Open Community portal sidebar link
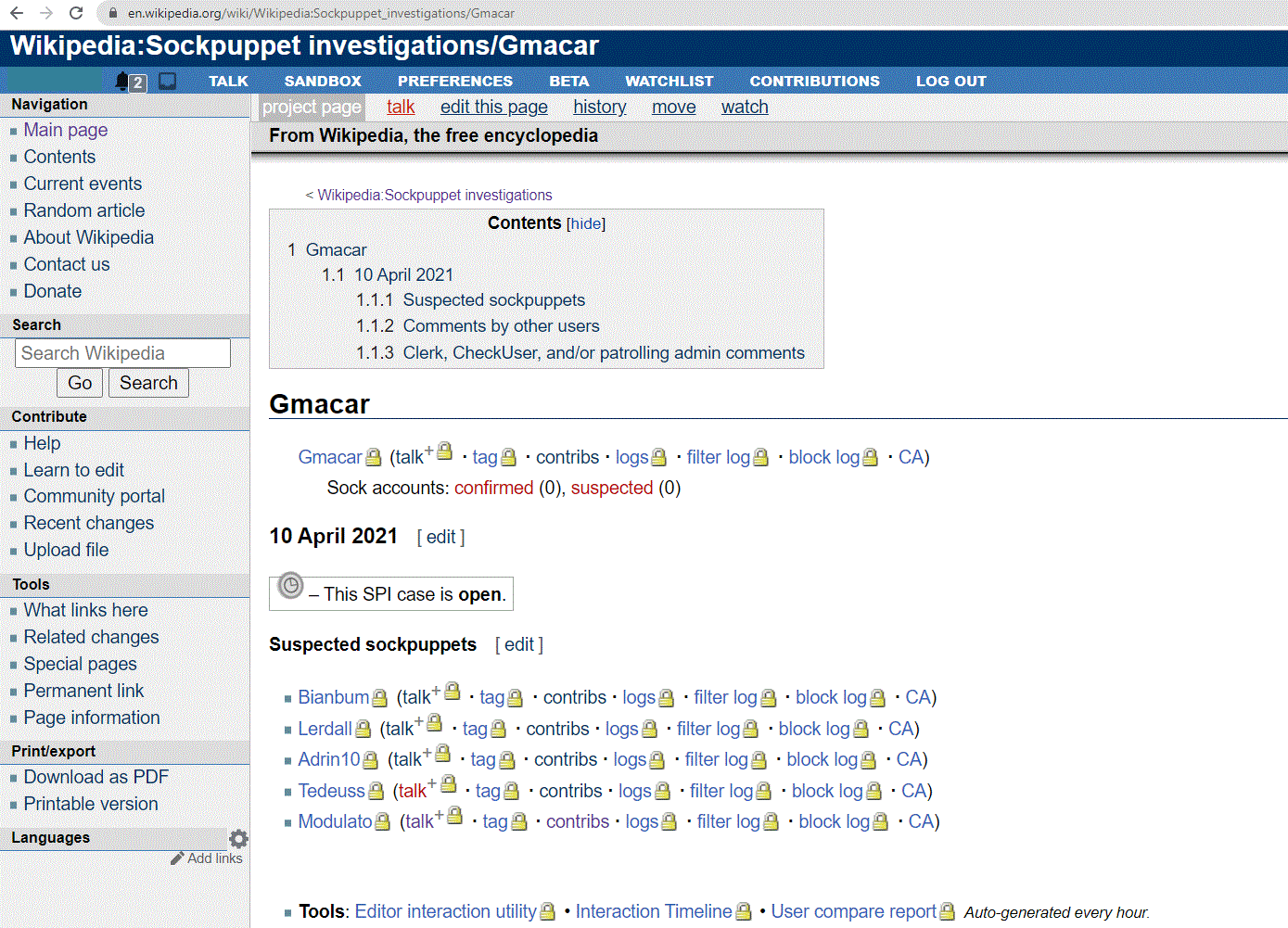 coord(95,496)
